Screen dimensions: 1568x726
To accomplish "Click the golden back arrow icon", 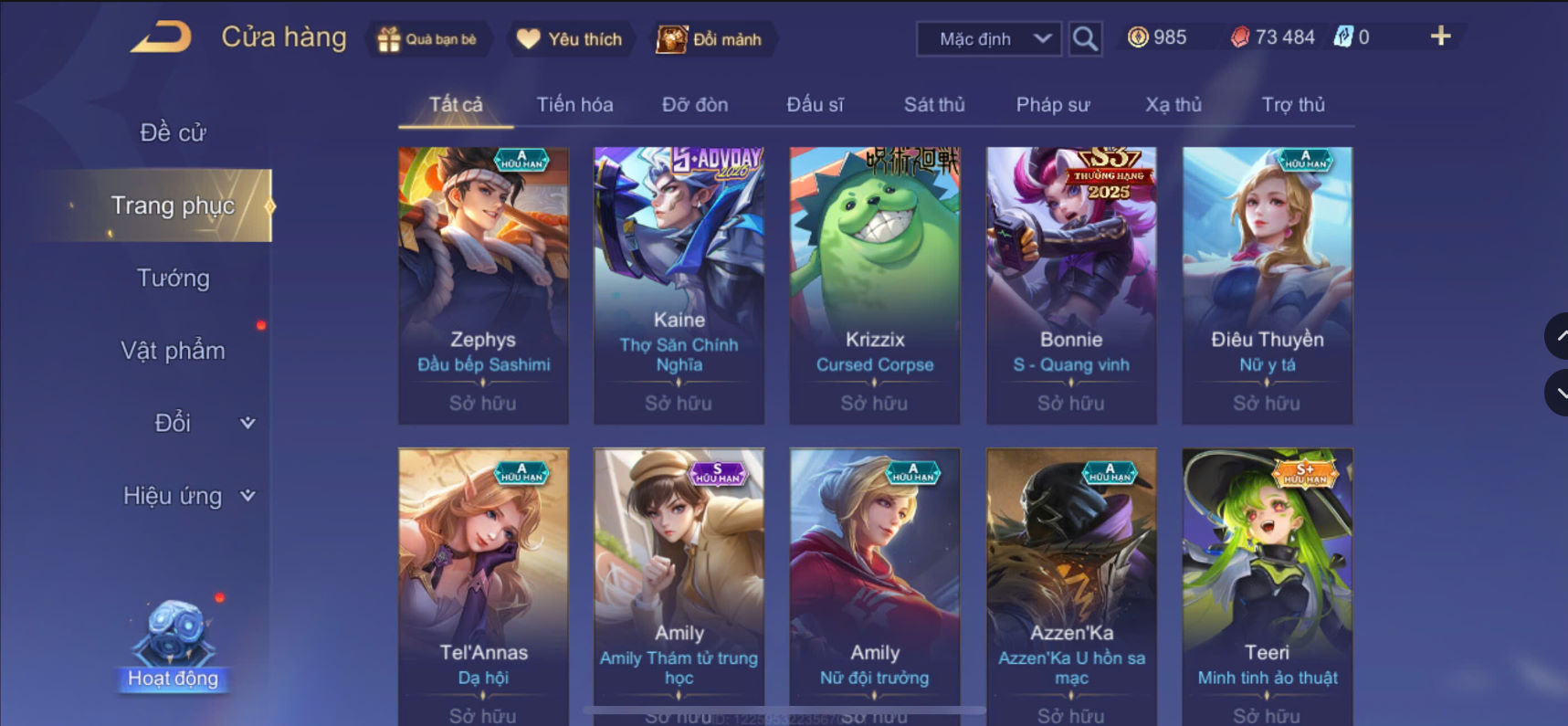I will pos(162,37).
